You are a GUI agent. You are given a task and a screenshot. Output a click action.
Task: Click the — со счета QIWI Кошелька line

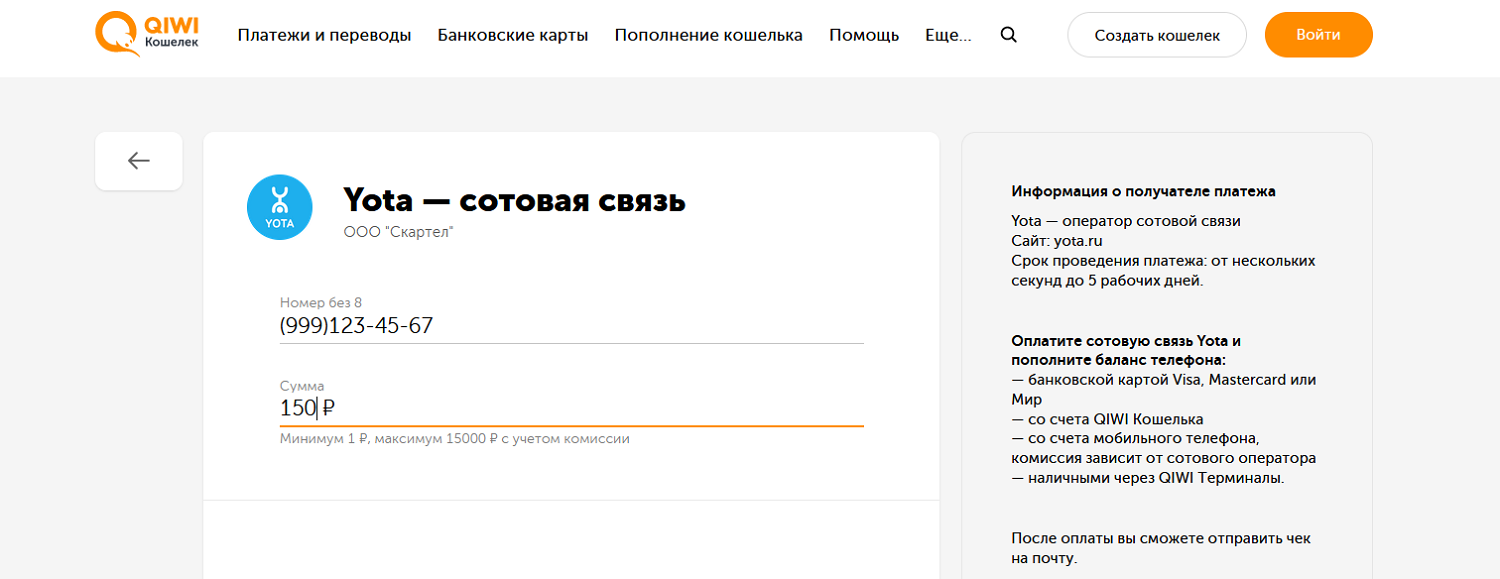click(x=1107, y=419)
